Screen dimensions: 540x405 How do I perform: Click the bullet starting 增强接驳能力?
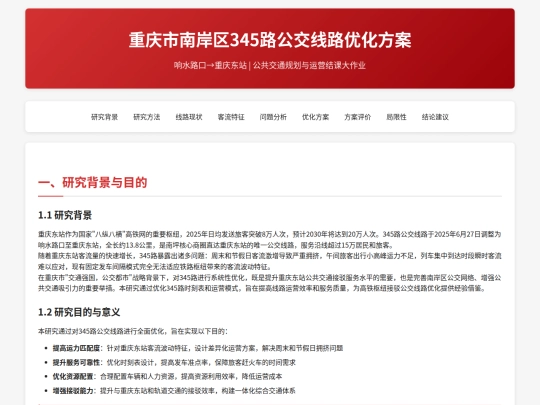point(174,391)
